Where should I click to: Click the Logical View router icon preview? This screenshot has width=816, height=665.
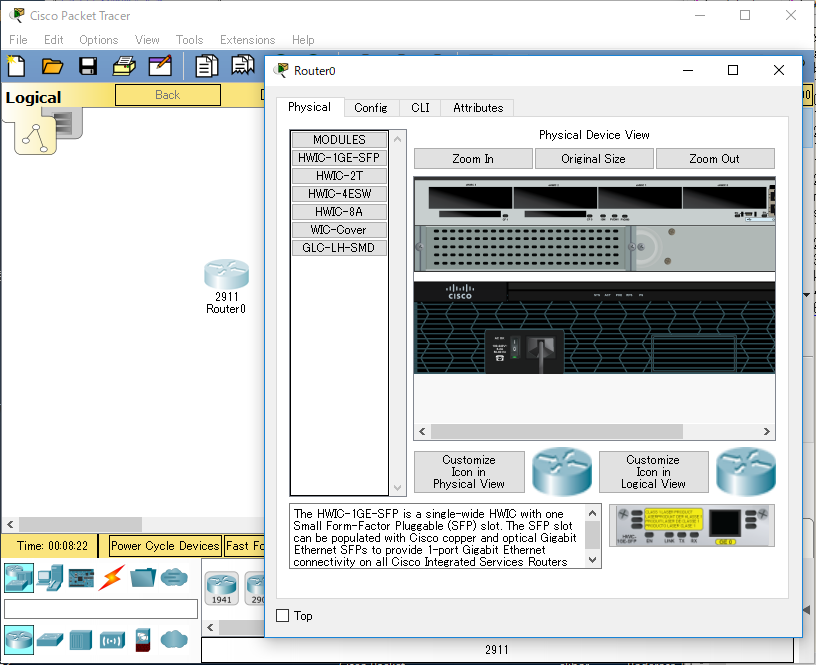click(746, 471)
